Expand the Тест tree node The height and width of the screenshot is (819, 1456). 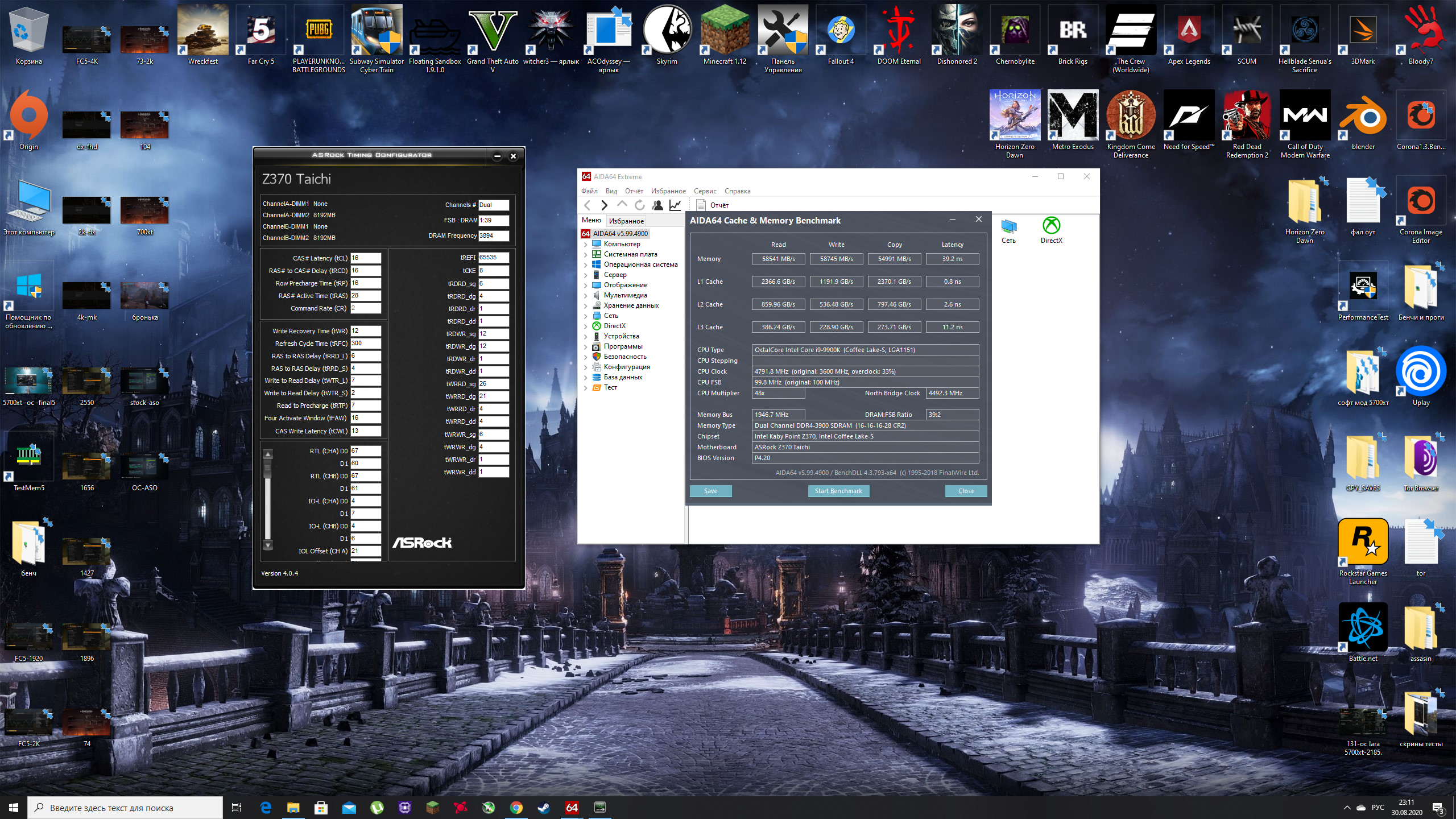586,388
